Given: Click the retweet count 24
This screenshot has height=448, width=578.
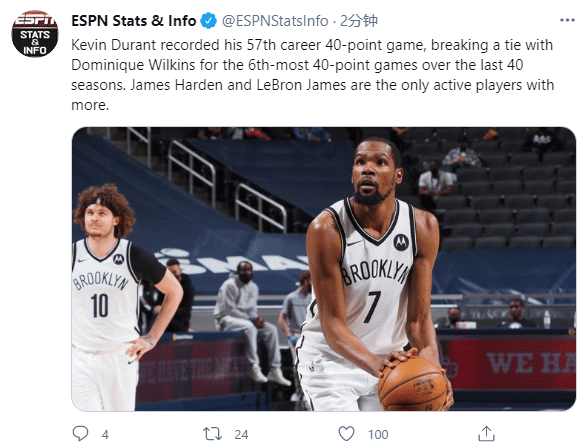Looking at the screenshot, I should 241,434.
